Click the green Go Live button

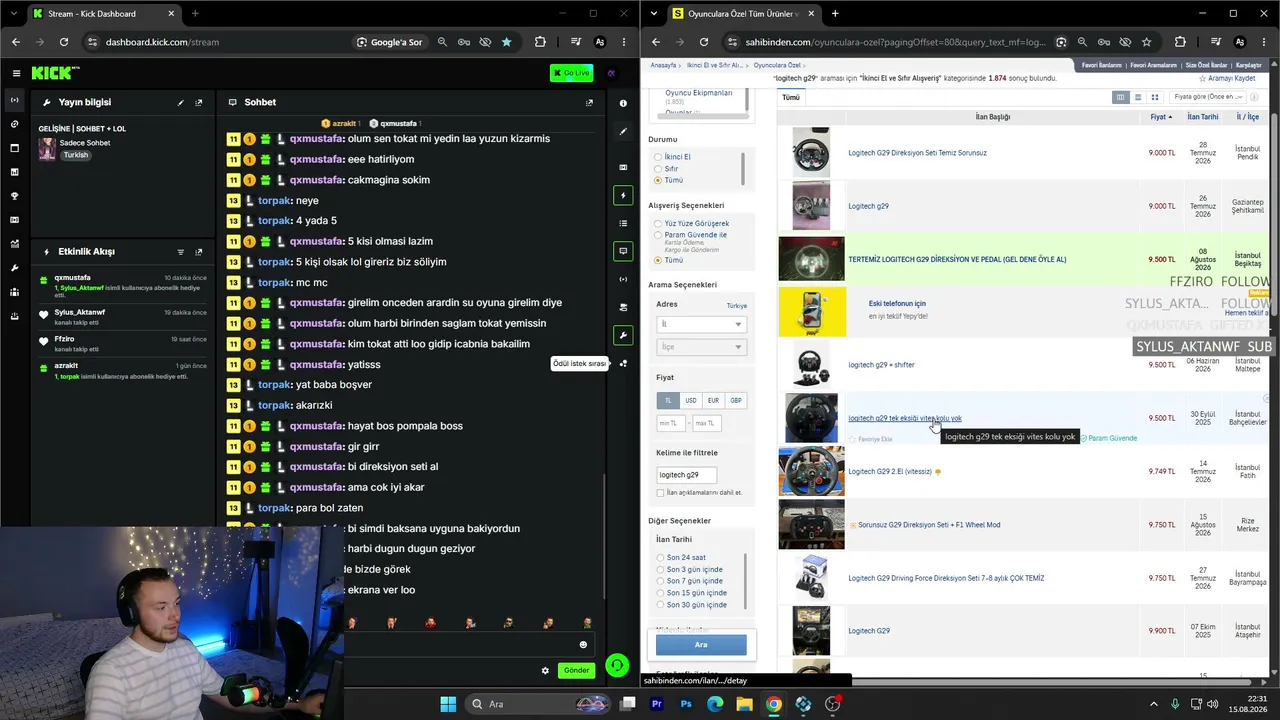(x=572, y=73)
